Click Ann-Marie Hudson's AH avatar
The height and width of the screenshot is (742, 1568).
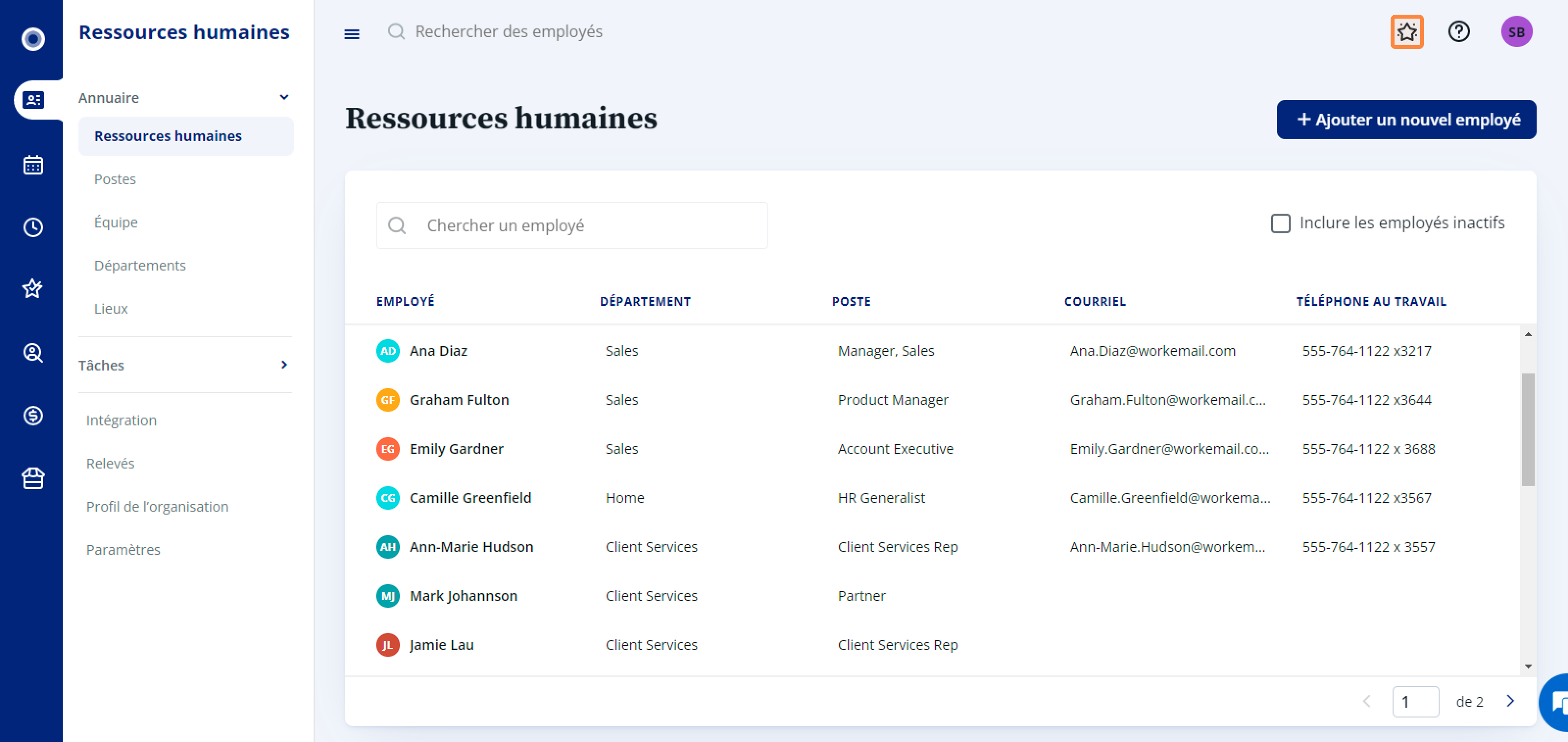click(388, 546)
